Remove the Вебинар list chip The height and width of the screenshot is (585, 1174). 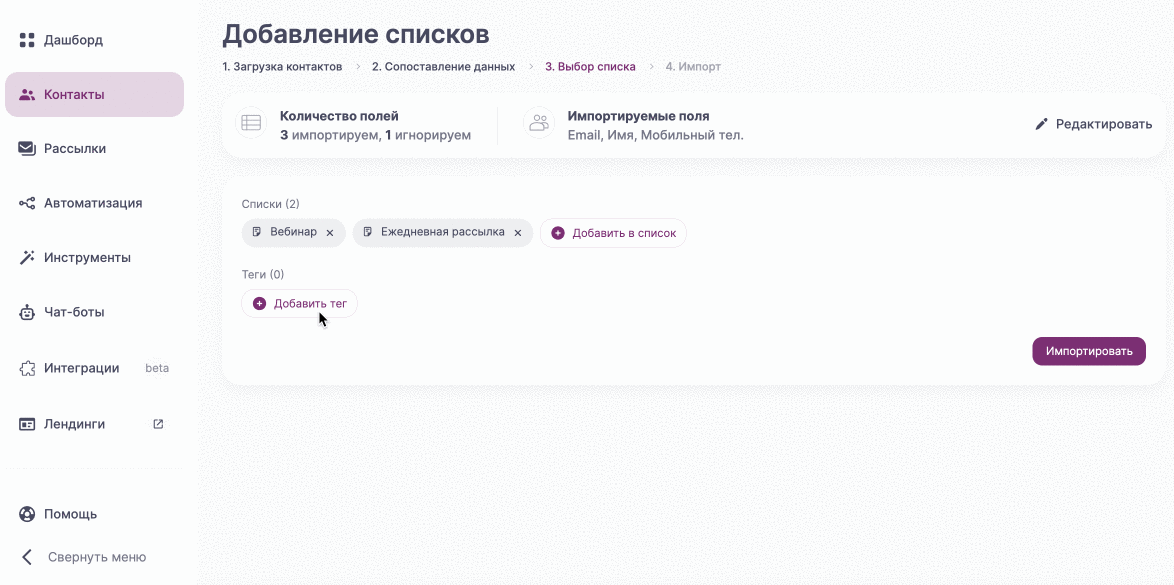click(329, 232)
